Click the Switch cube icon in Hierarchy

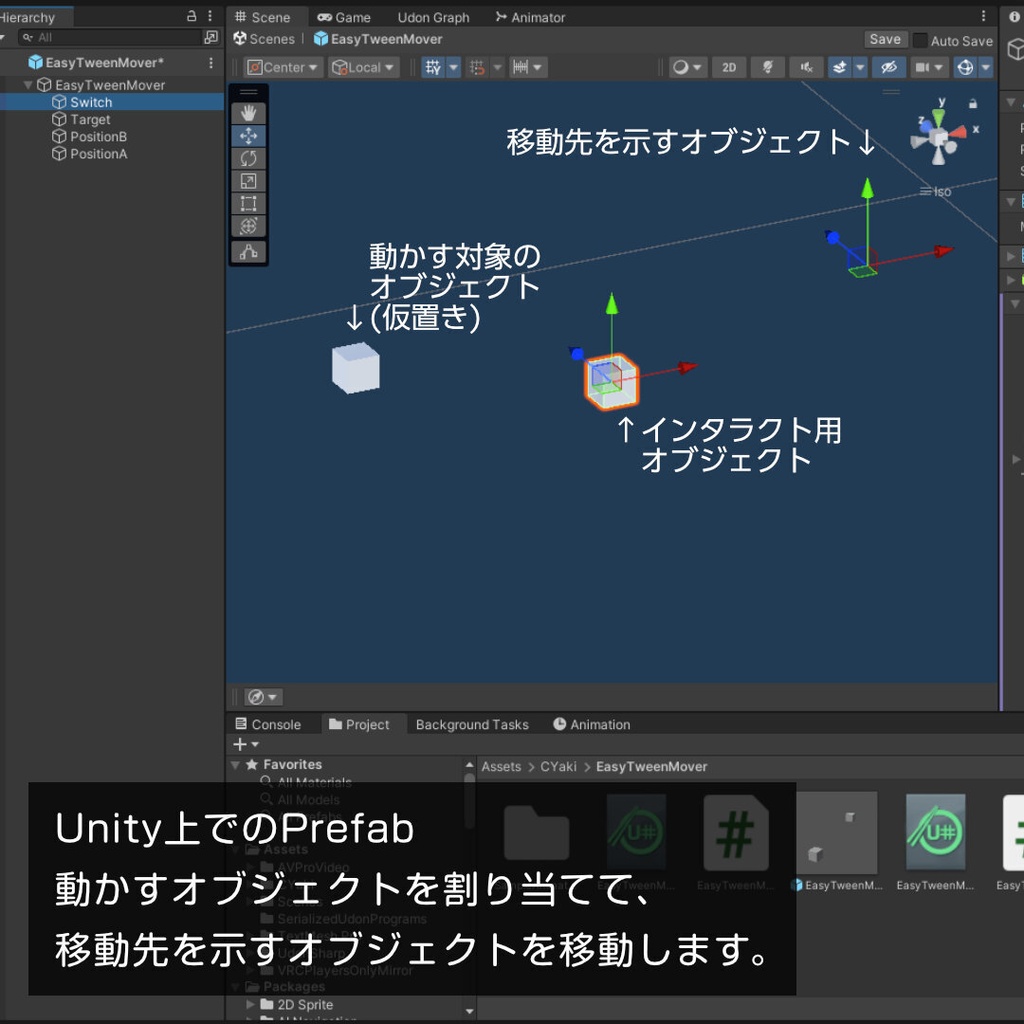(x=59, y=102)
